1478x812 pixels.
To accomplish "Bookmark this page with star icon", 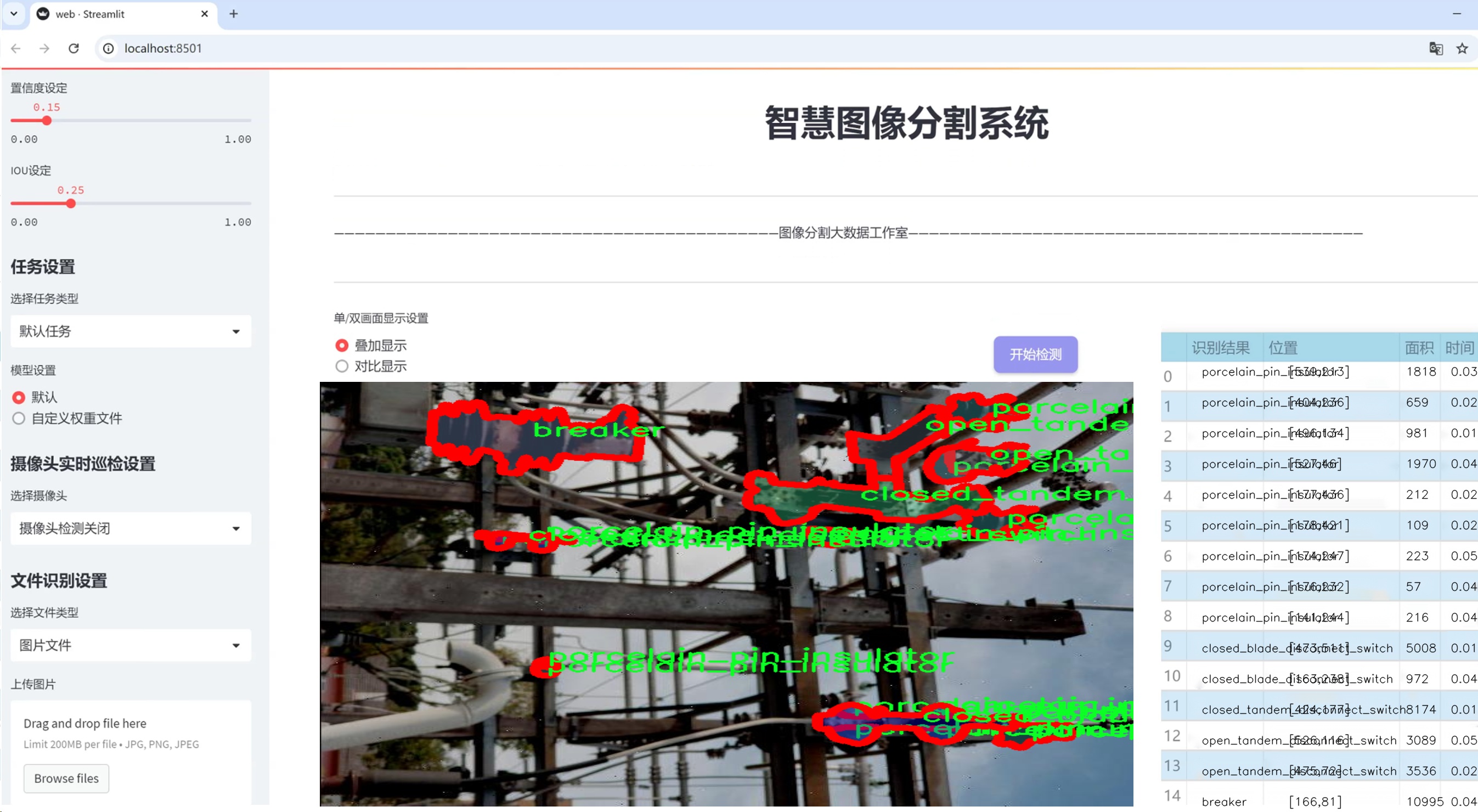I will [1462, 48].
